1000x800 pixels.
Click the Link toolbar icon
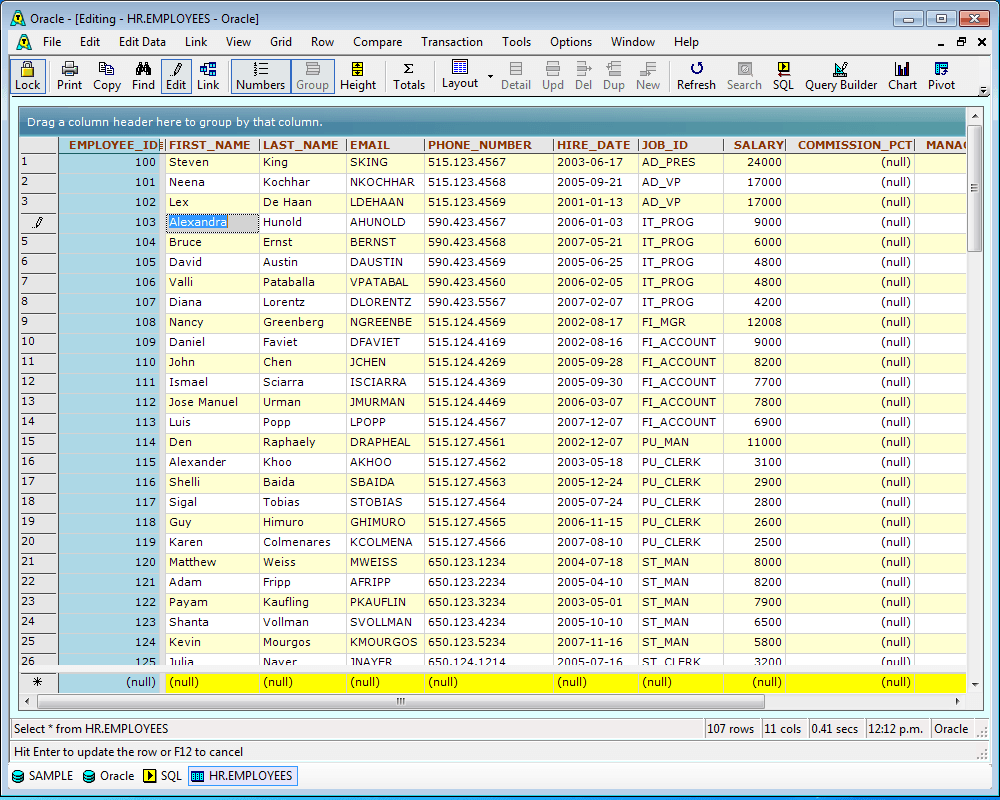click(208, 76)
